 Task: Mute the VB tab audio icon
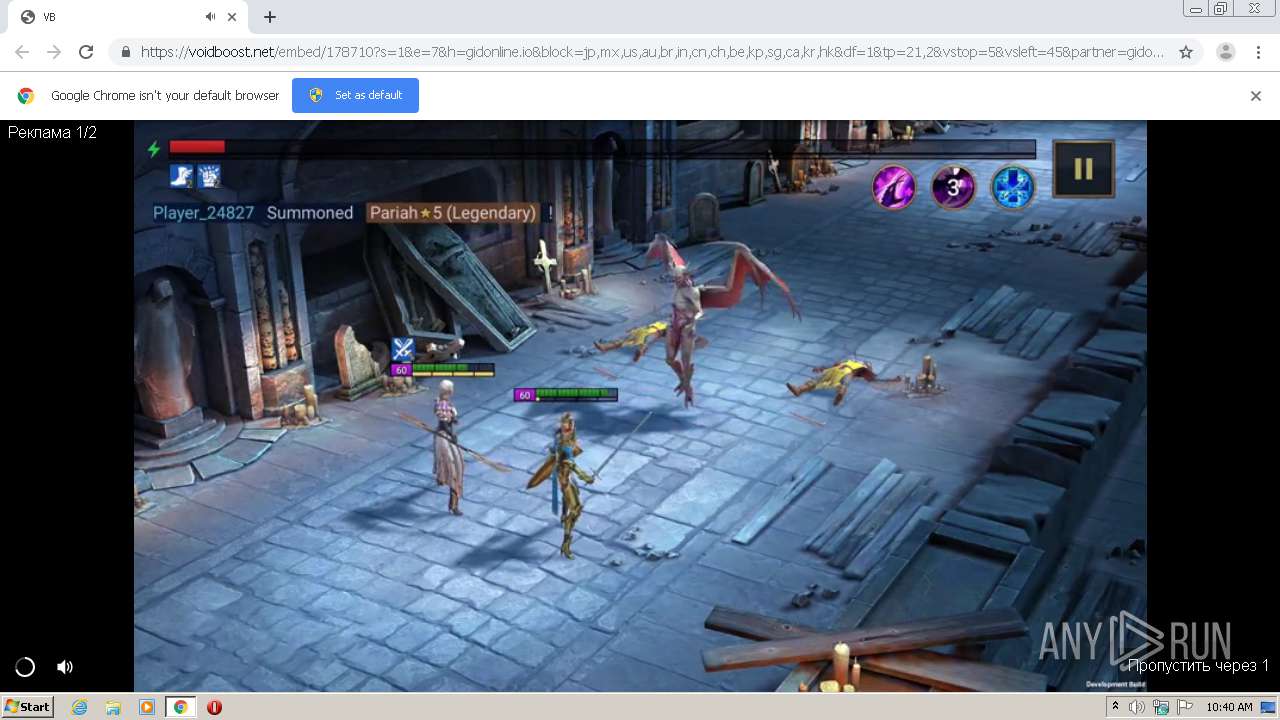point(211,17)
